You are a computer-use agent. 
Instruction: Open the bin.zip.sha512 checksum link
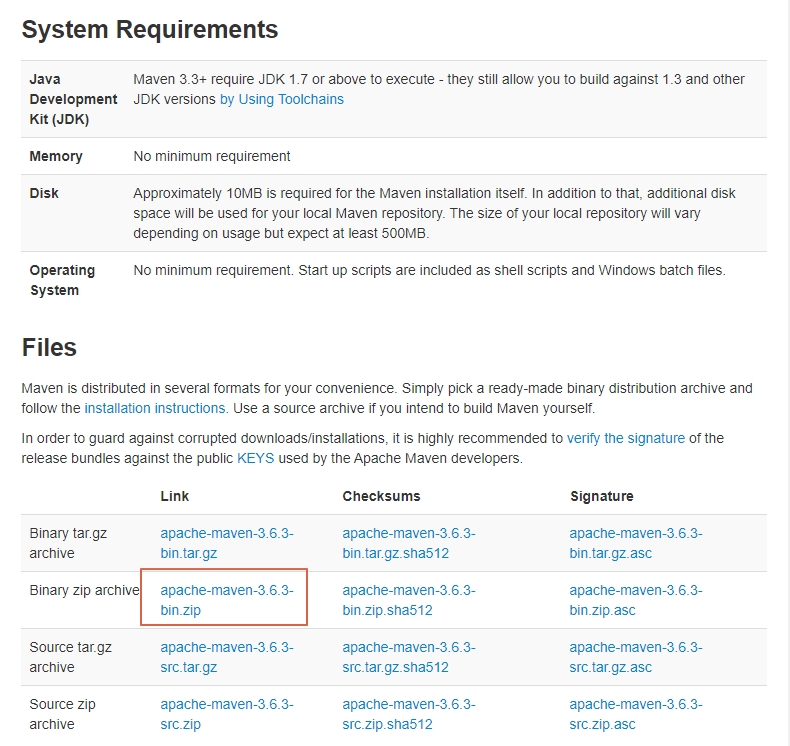pos(409,600)
